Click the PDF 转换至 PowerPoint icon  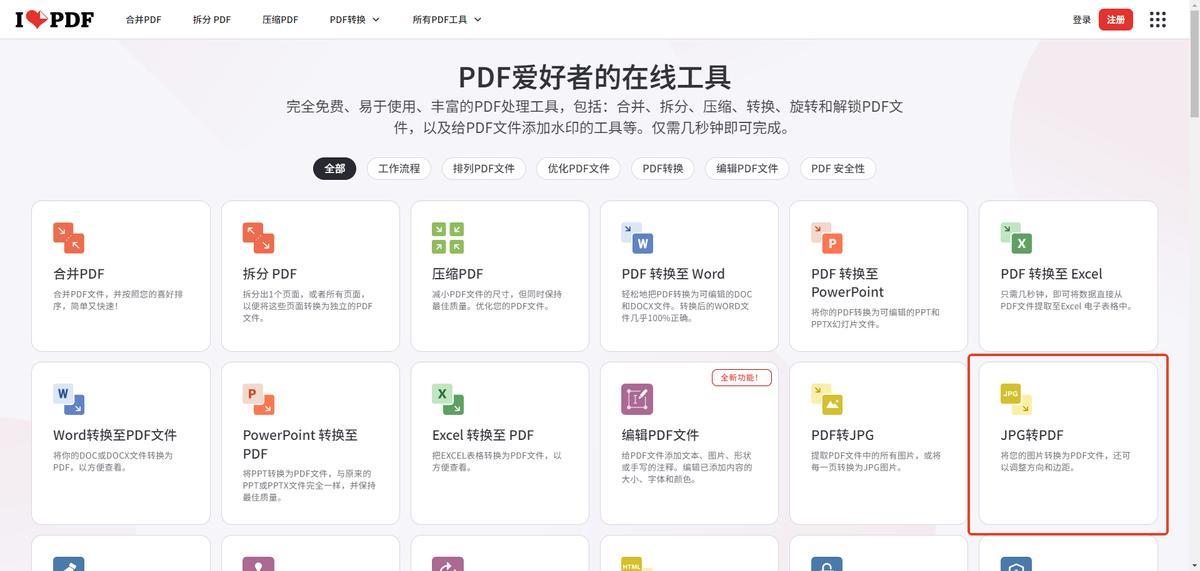(826, 238)
